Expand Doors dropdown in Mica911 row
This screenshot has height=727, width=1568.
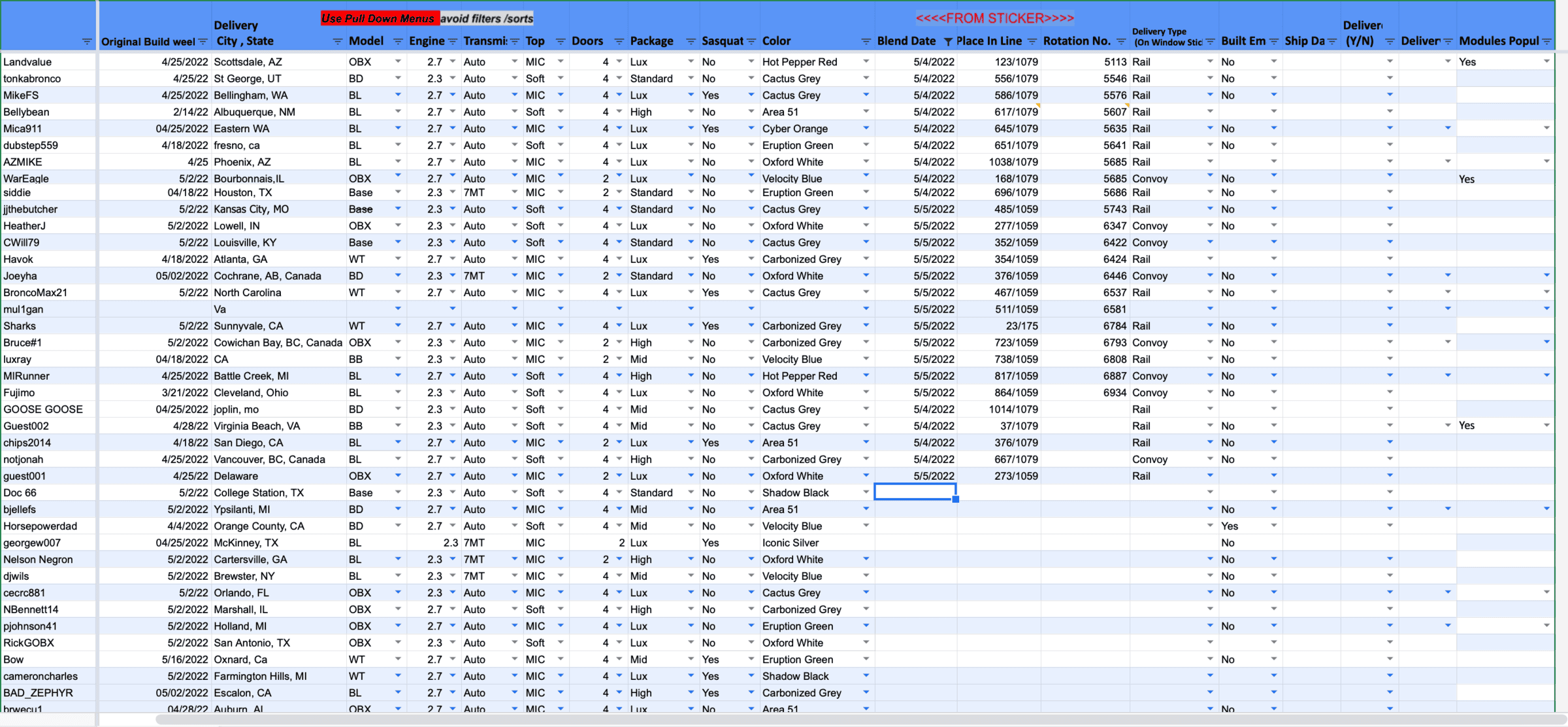coord(619,128)
